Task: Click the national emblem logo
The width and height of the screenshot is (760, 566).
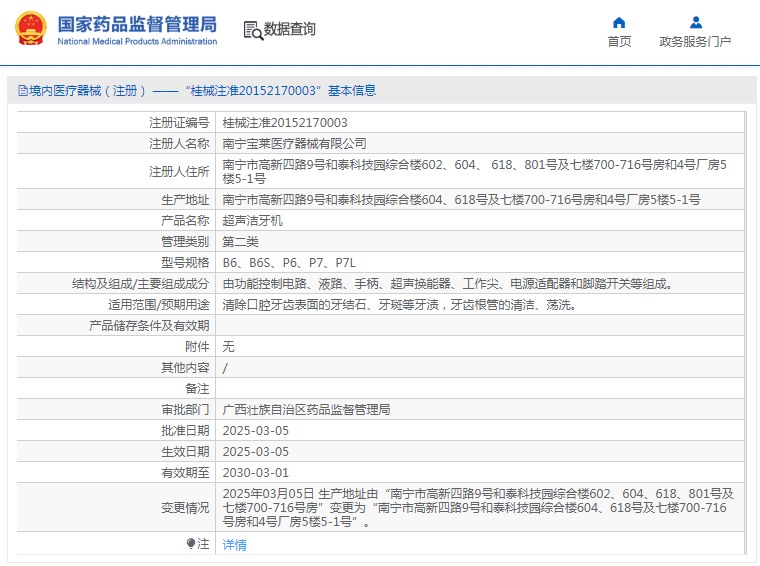Action: click(29, 29)
